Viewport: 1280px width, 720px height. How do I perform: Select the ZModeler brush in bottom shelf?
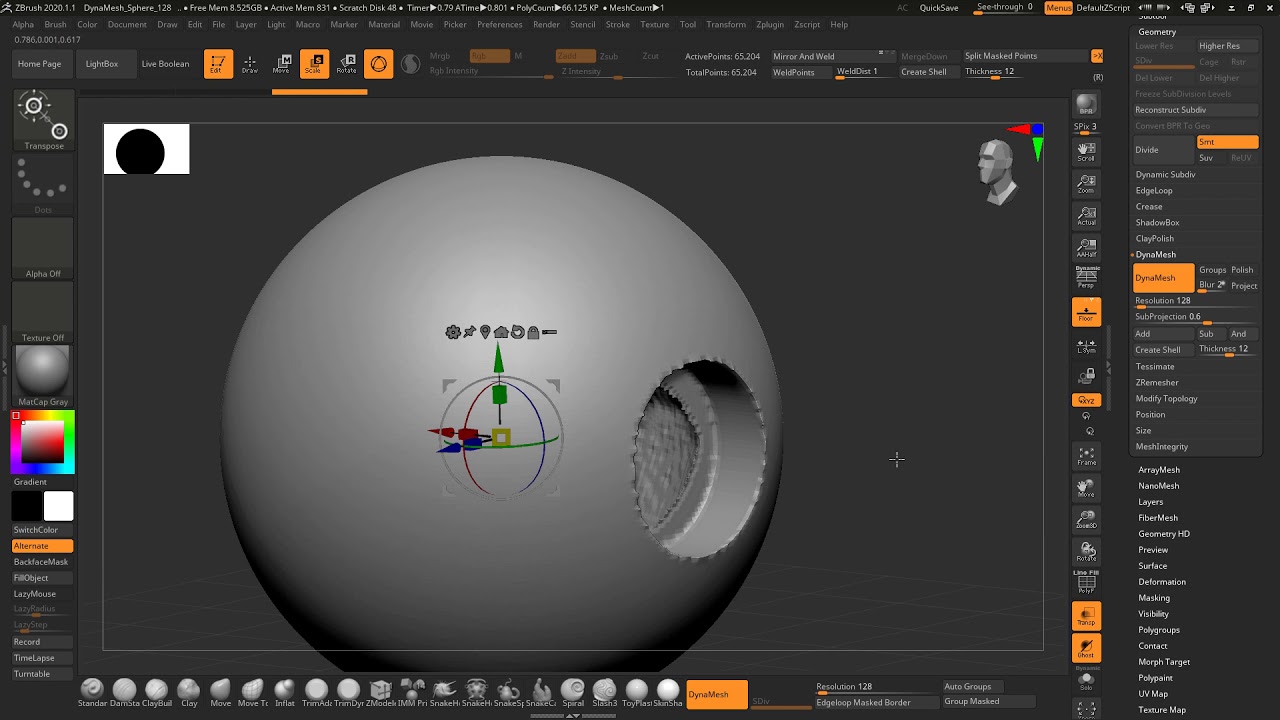click(381, 693)
